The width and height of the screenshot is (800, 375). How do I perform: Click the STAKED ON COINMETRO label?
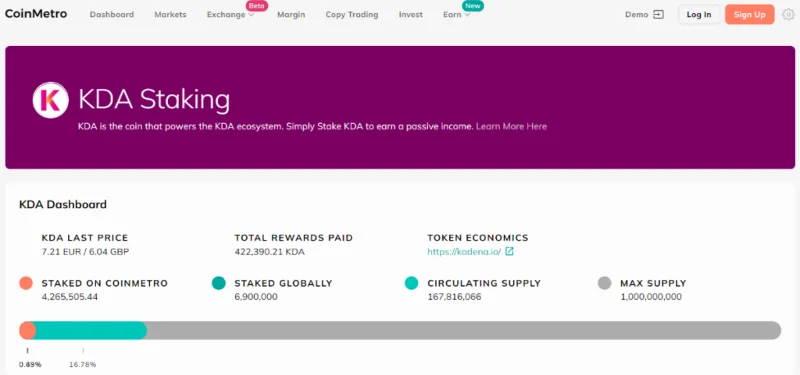pyautogui.click(x=105, y=283)
